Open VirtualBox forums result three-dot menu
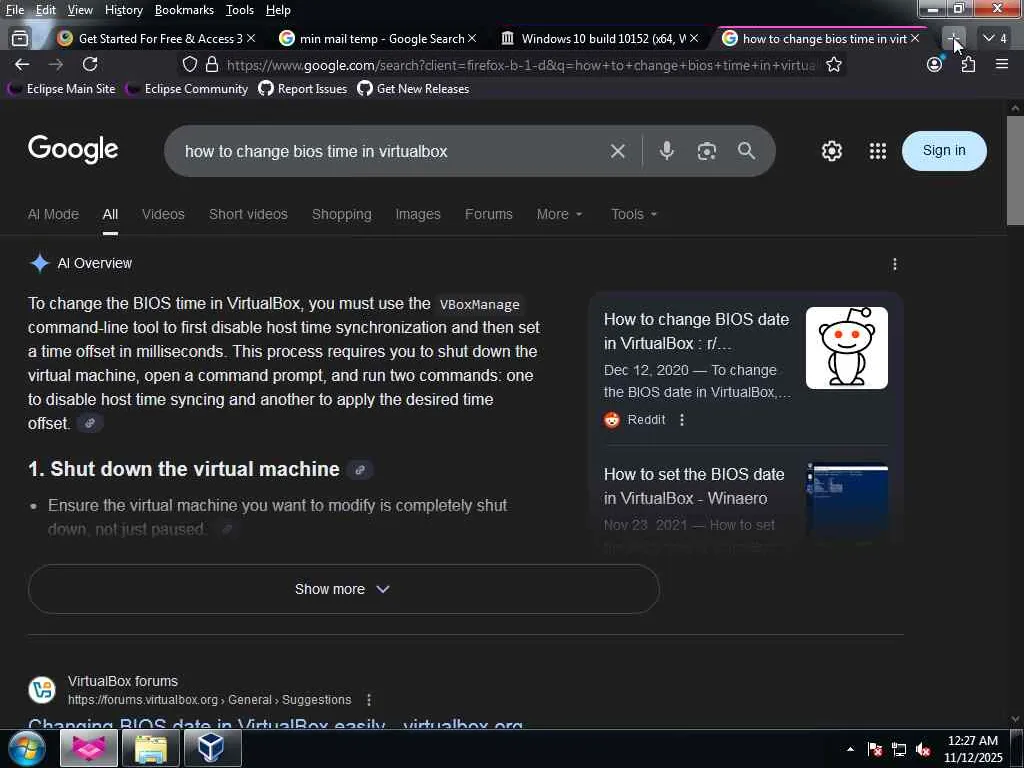 (x=369, y=699)
